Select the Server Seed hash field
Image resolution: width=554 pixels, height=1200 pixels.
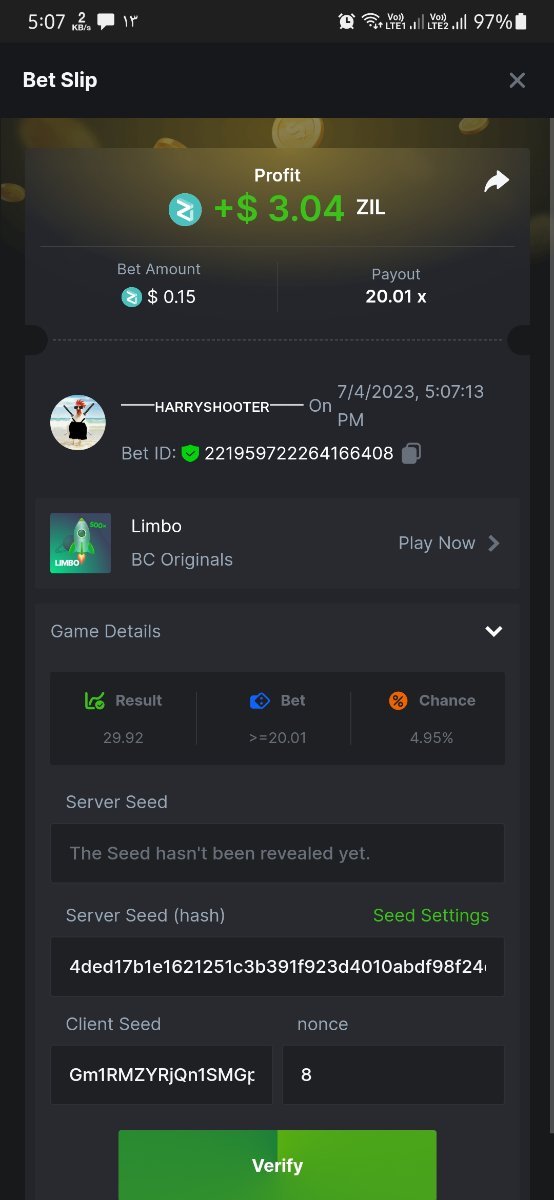pos(277,967)
